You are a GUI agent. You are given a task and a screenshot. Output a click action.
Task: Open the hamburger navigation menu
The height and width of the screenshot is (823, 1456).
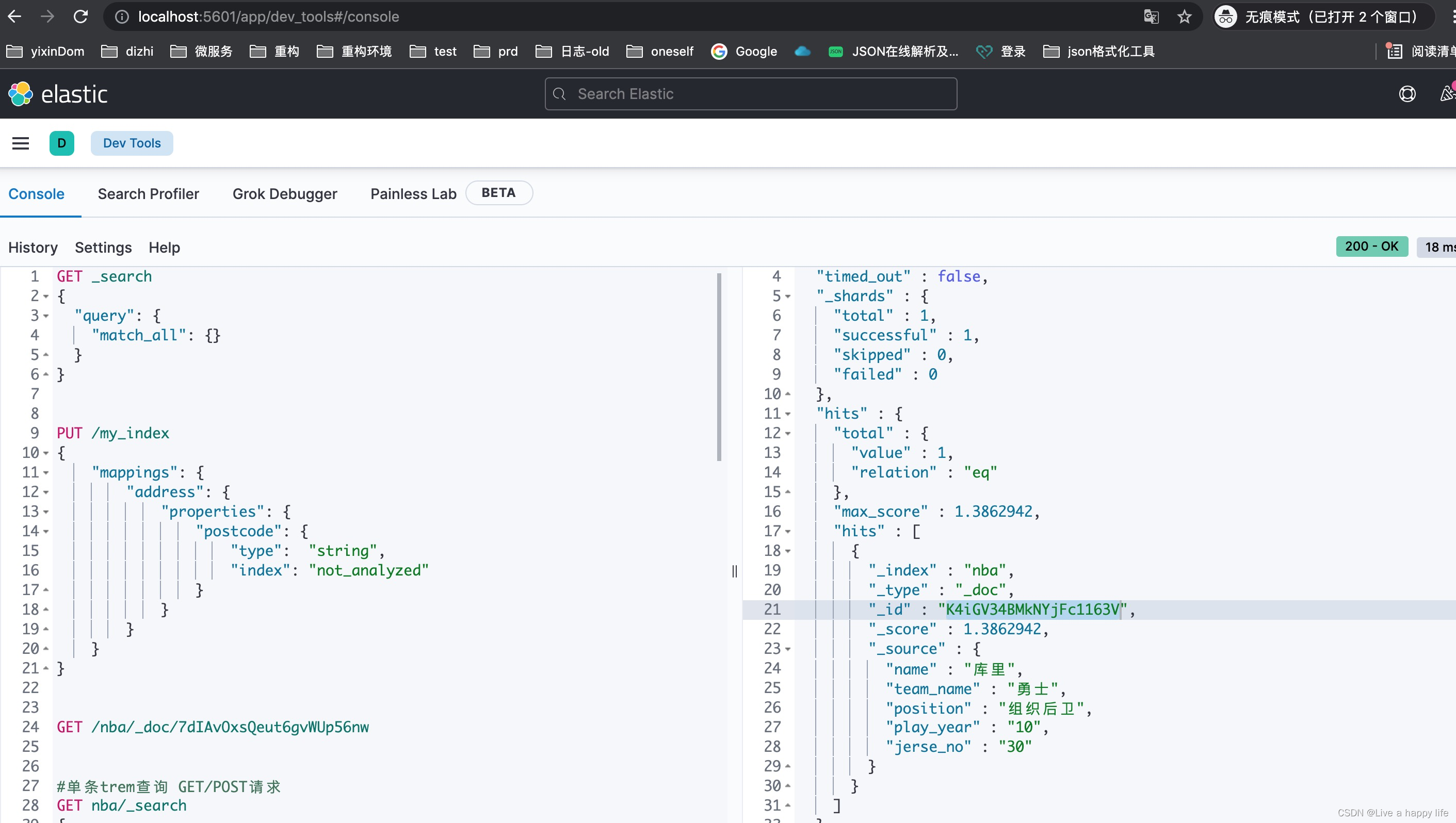[x=20, y=143]
